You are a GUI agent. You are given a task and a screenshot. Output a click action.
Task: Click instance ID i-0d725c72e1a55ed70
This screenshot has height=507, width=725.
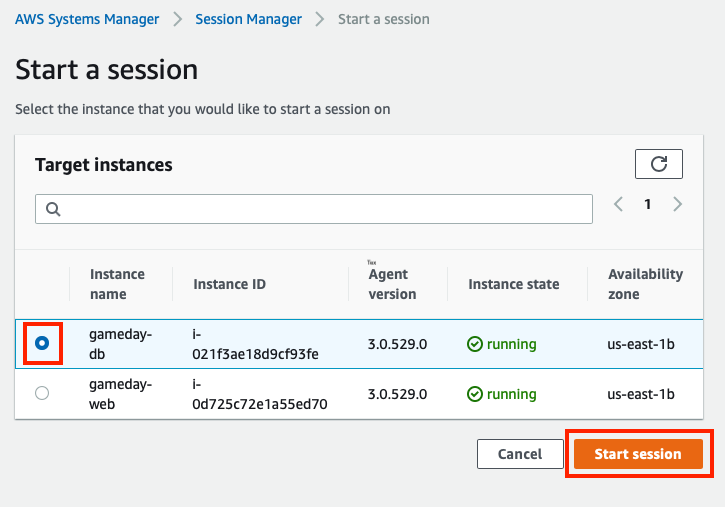click(260, 394)
